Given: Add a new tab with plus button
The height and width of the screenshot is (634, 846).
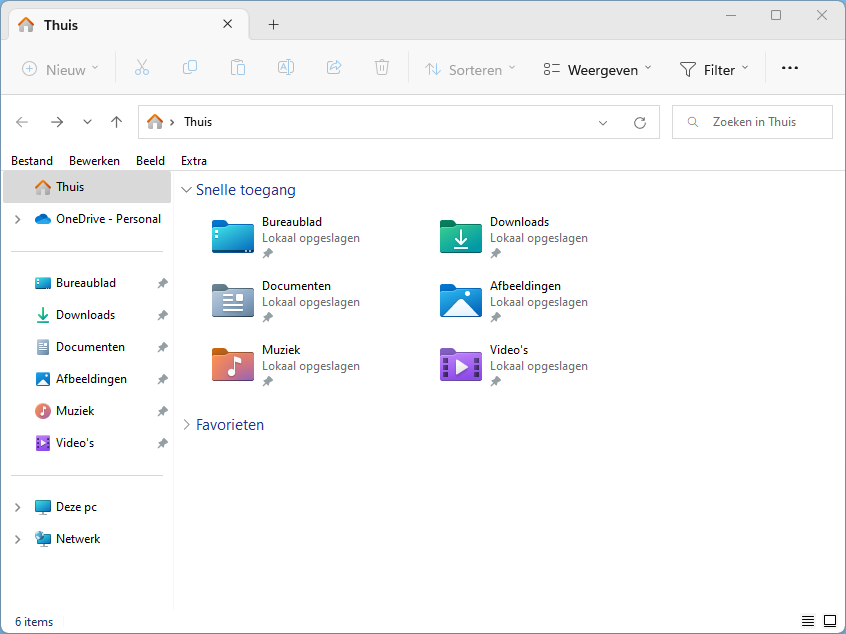Looking at the screenshot, I should pos(273,24).
